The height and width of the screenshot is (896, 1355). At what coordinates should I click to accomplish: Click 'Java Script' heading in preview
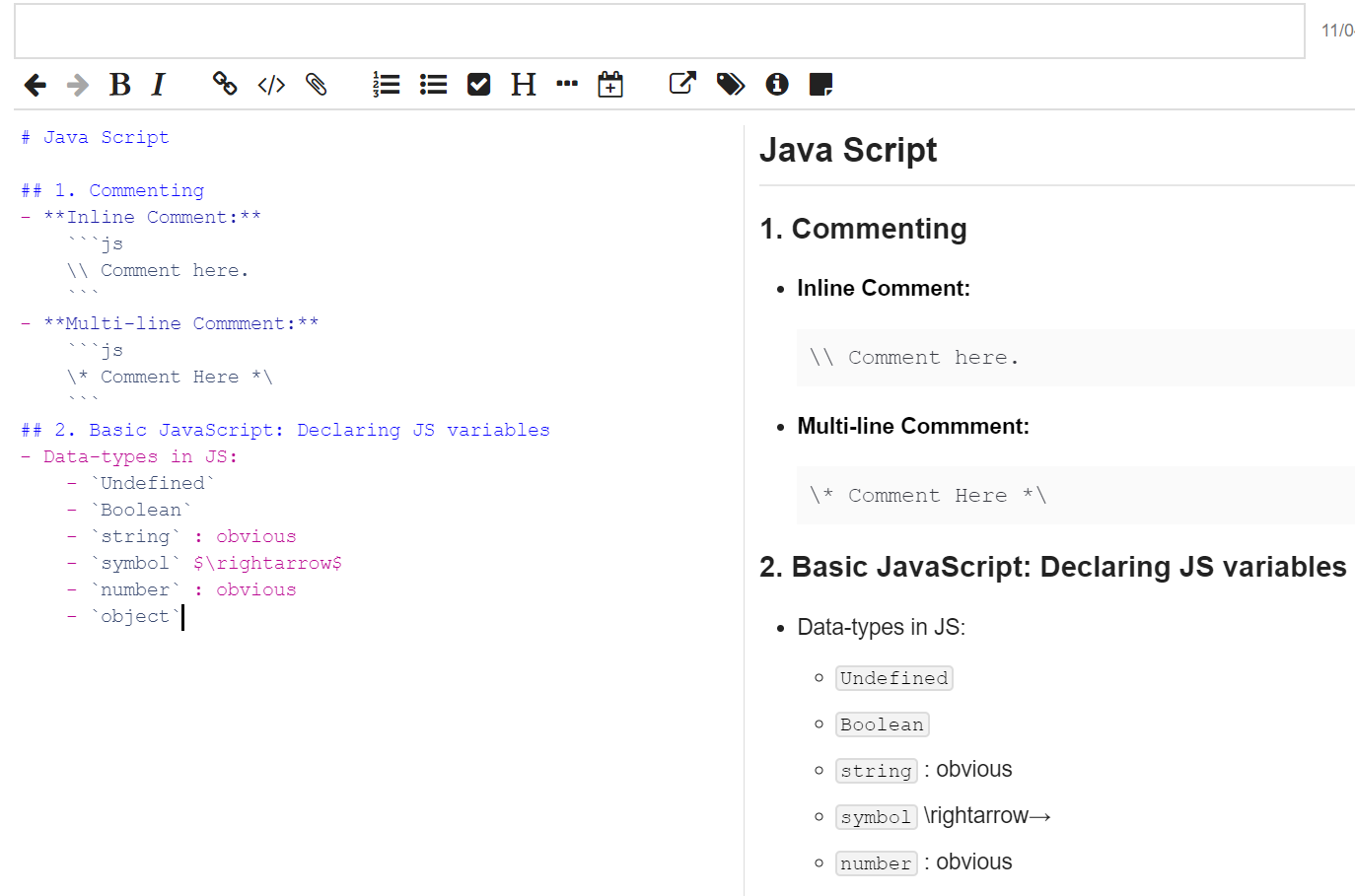point(848,150)
